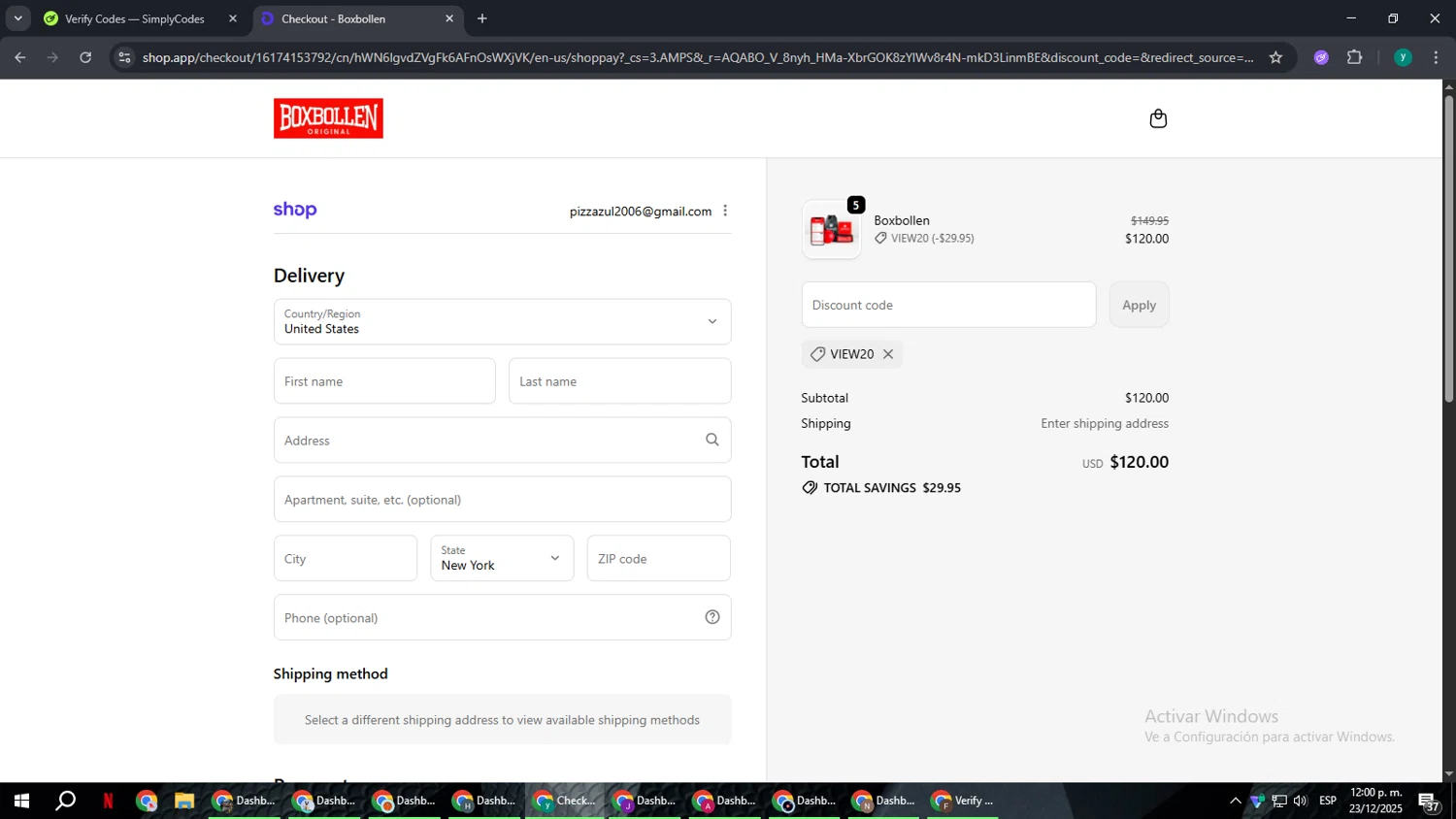Click the Boxbollen product thumbnail

831,230
